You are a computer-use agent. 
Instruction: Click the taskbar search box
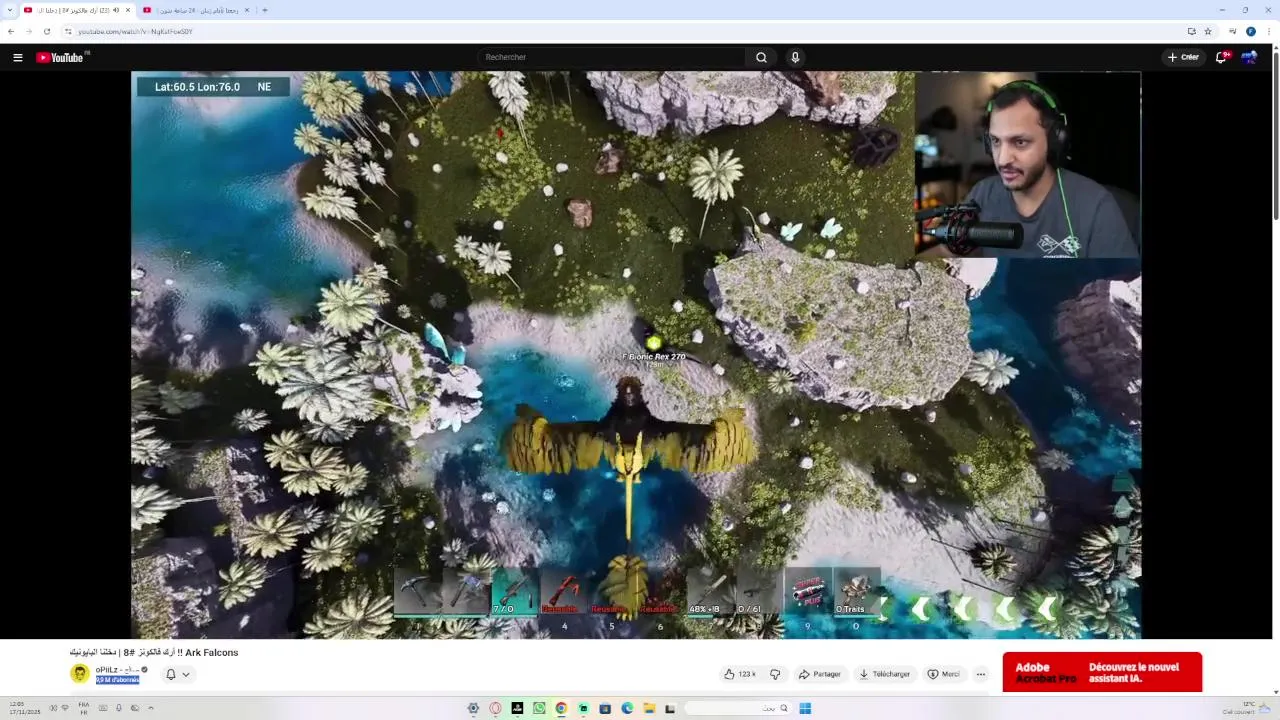740,708
